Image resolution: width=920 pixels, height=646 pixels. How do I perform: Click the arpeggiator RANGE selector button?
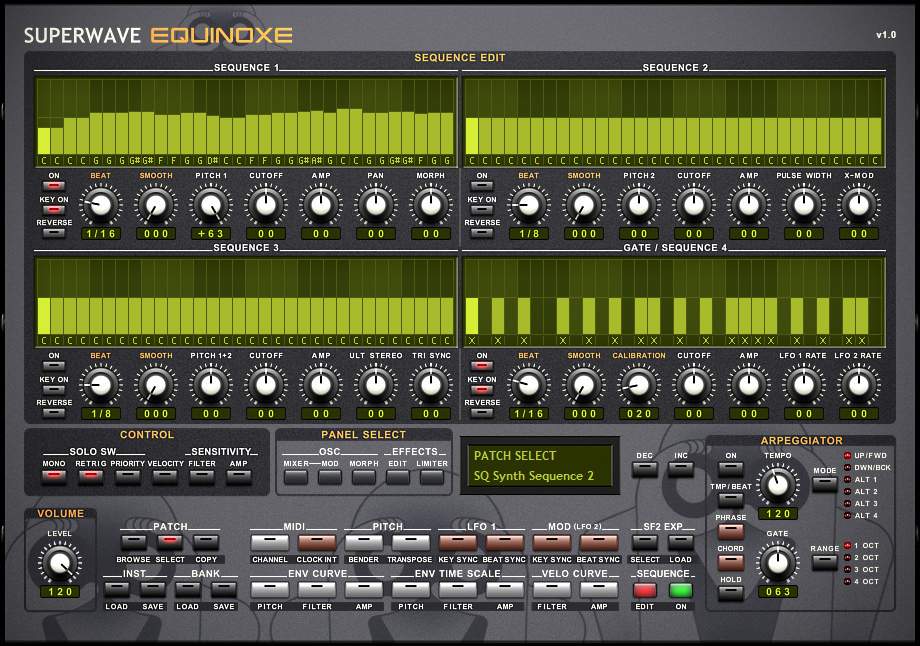tap(825, 562)
